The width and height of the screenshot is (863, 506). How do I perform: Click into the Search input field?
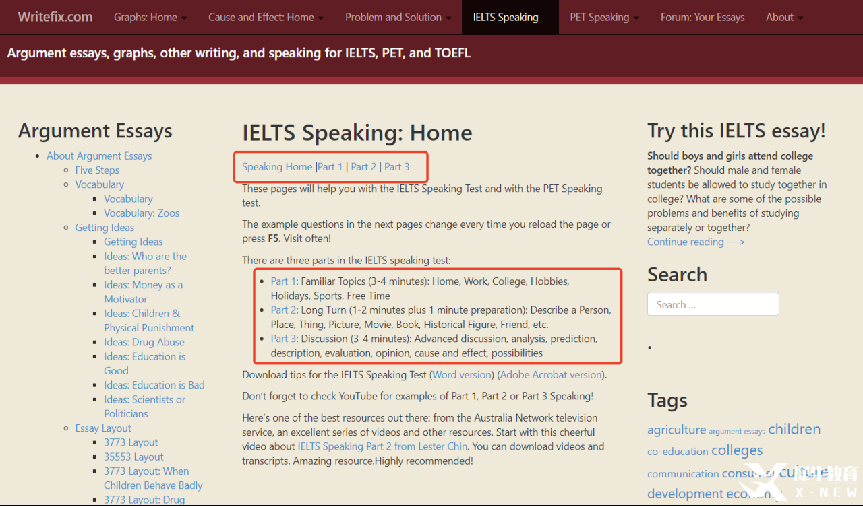tap(713, 304)
